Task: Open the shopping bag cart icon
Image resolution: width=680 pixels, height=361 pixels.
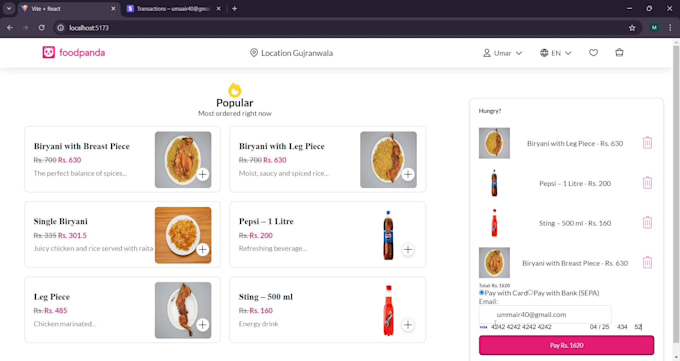Action: point(619,53)
